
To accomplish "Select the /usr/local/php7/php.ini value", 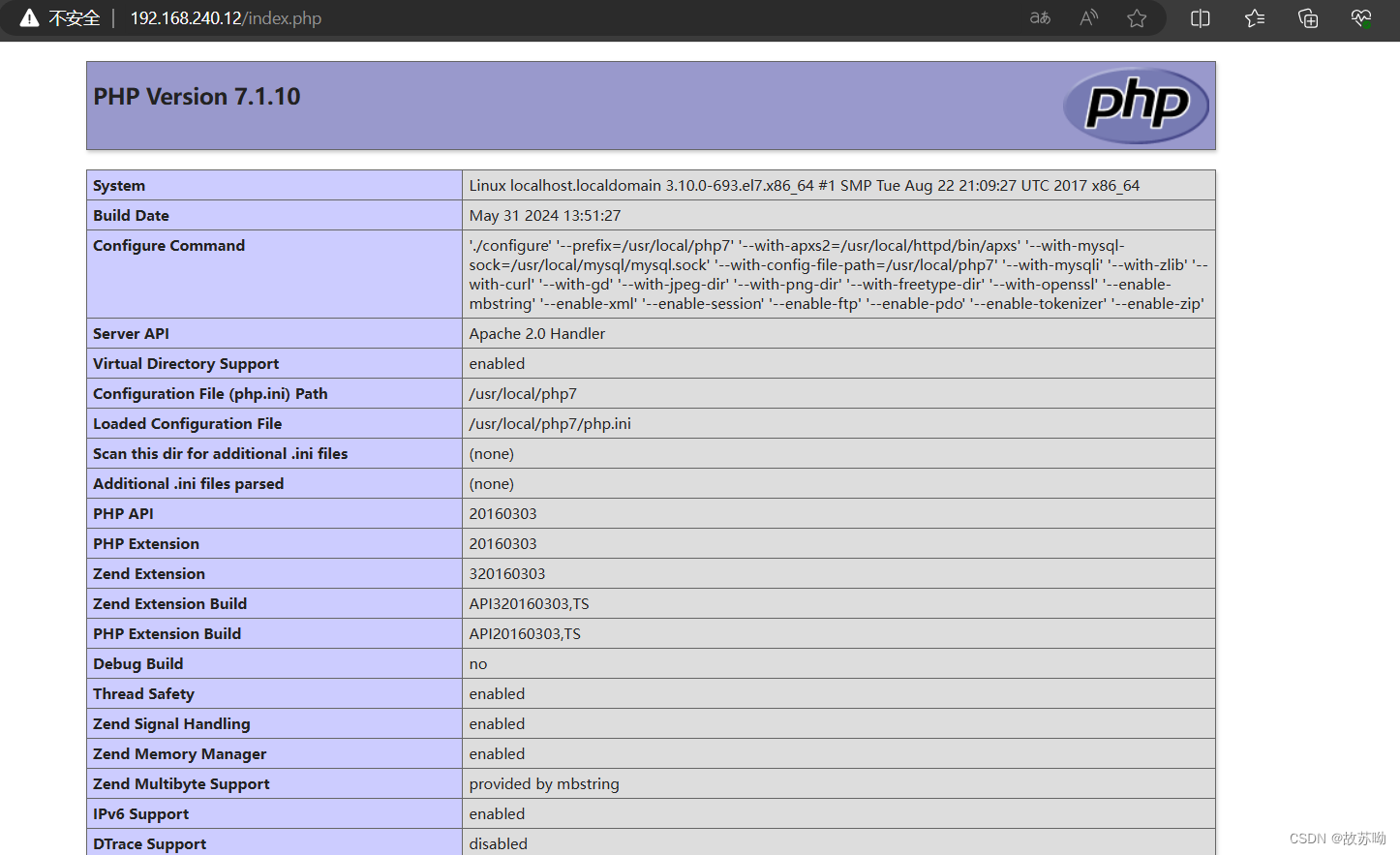I will pyautogui.click(x=550, y=424).
